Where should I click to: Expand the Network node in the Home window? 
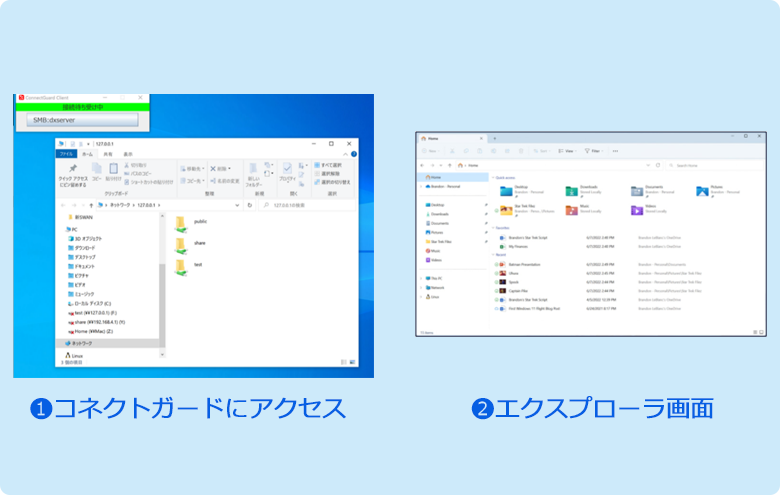coord(421,288)
